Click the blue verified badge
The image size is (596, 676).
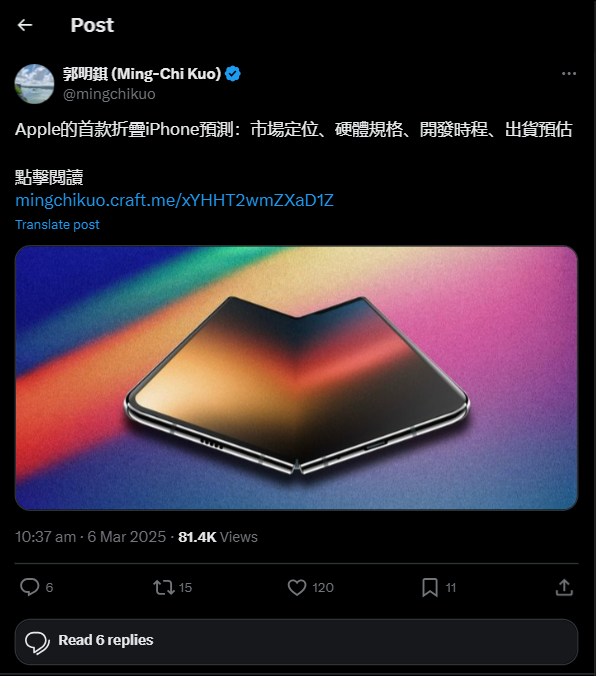pos(233,74)
